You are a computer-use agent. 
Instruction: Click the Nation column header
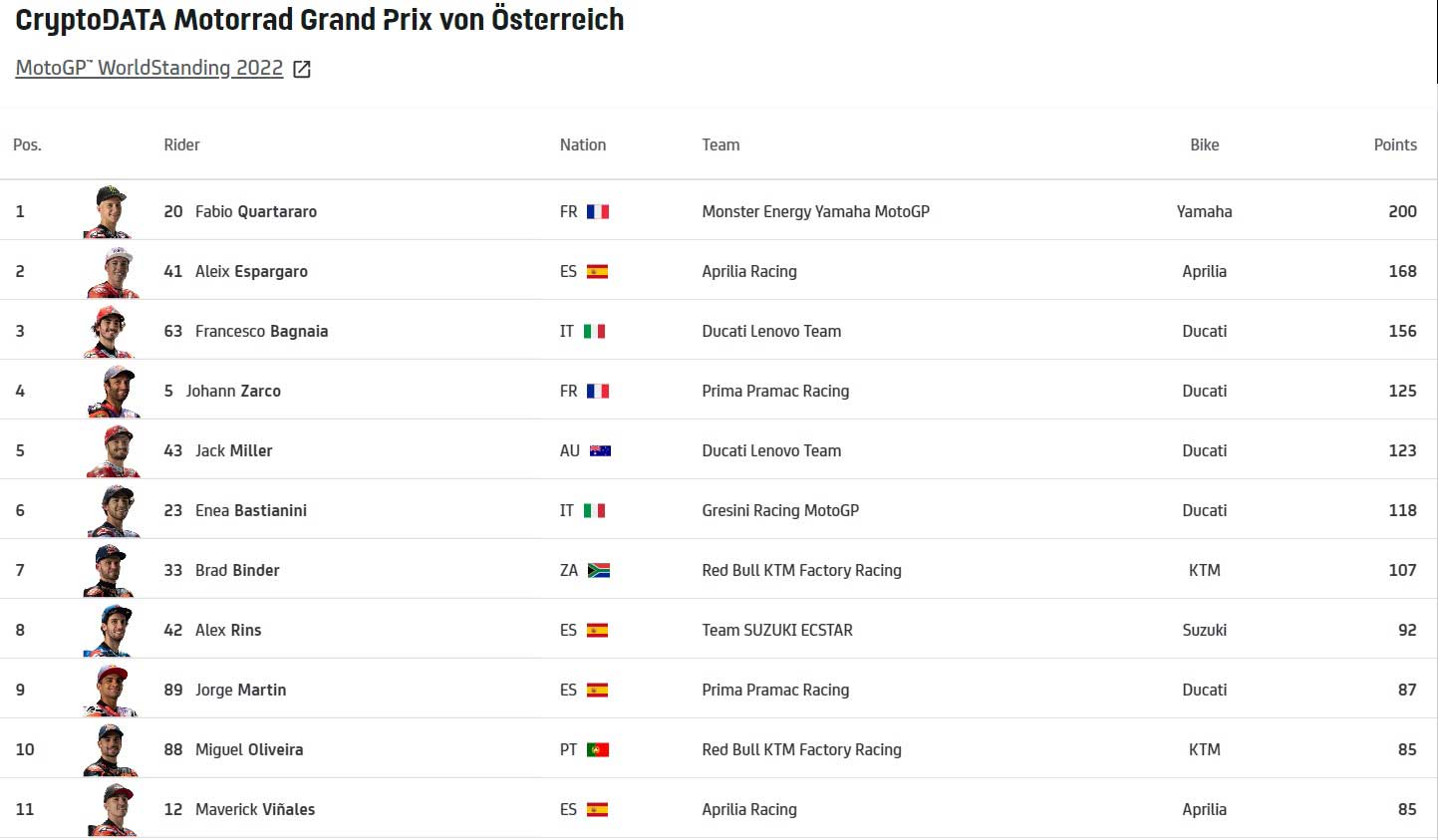click(582, 144)
